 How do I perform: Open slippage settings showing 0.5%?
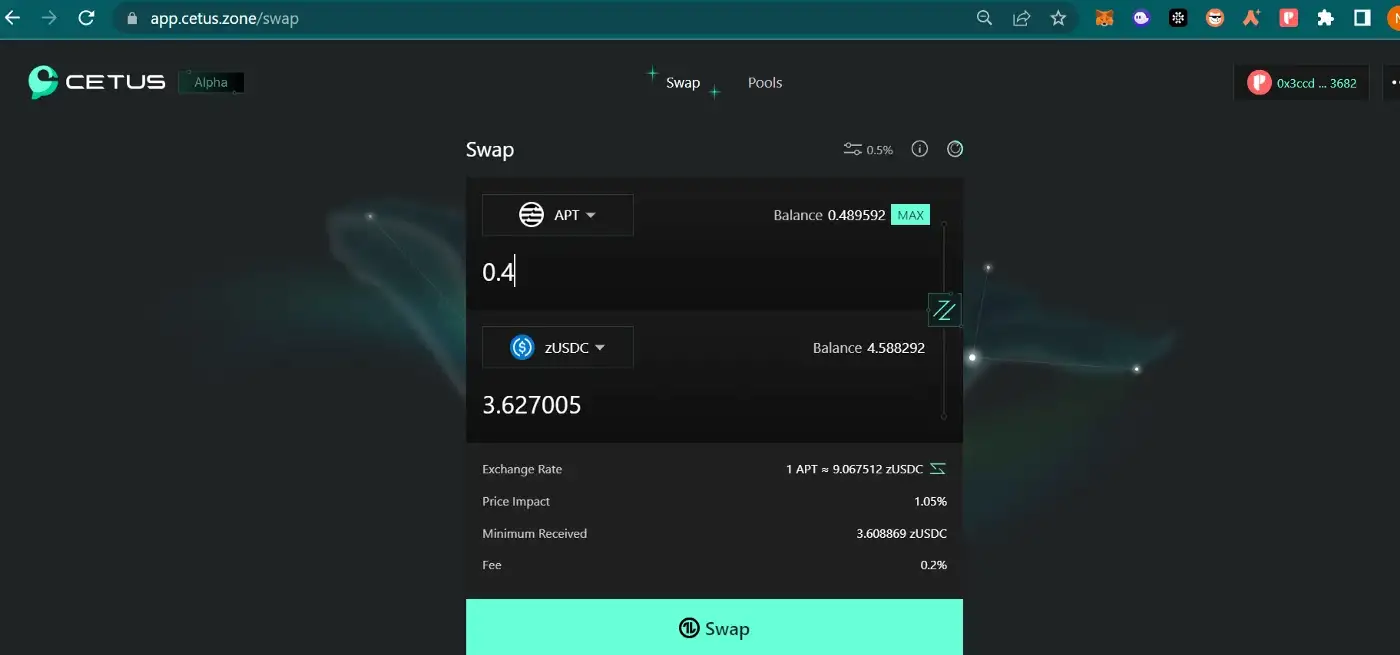pyautogui.click(x=868, y=149)
